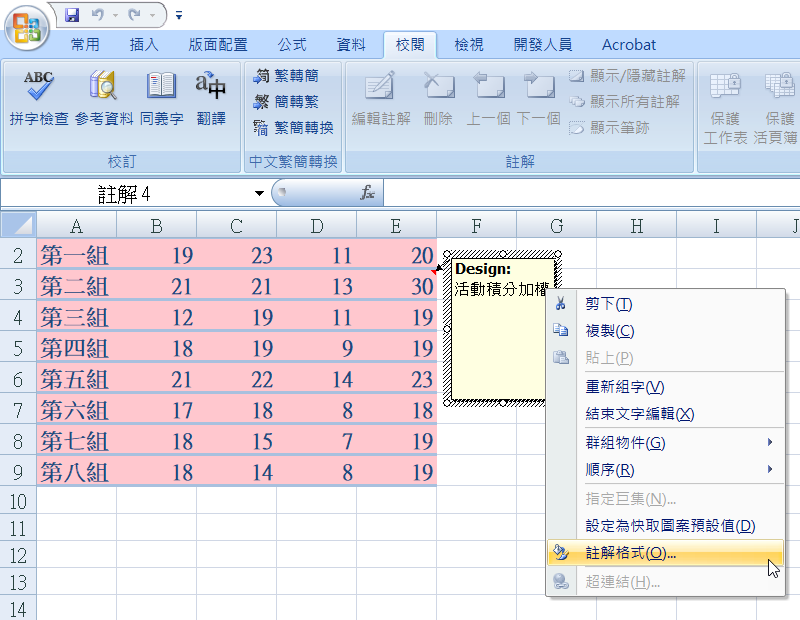This screenshot has height=620, width=800.
Task: Choose 複製(C) from context menu
Action: pyautogui.click(x=665, y=331)
